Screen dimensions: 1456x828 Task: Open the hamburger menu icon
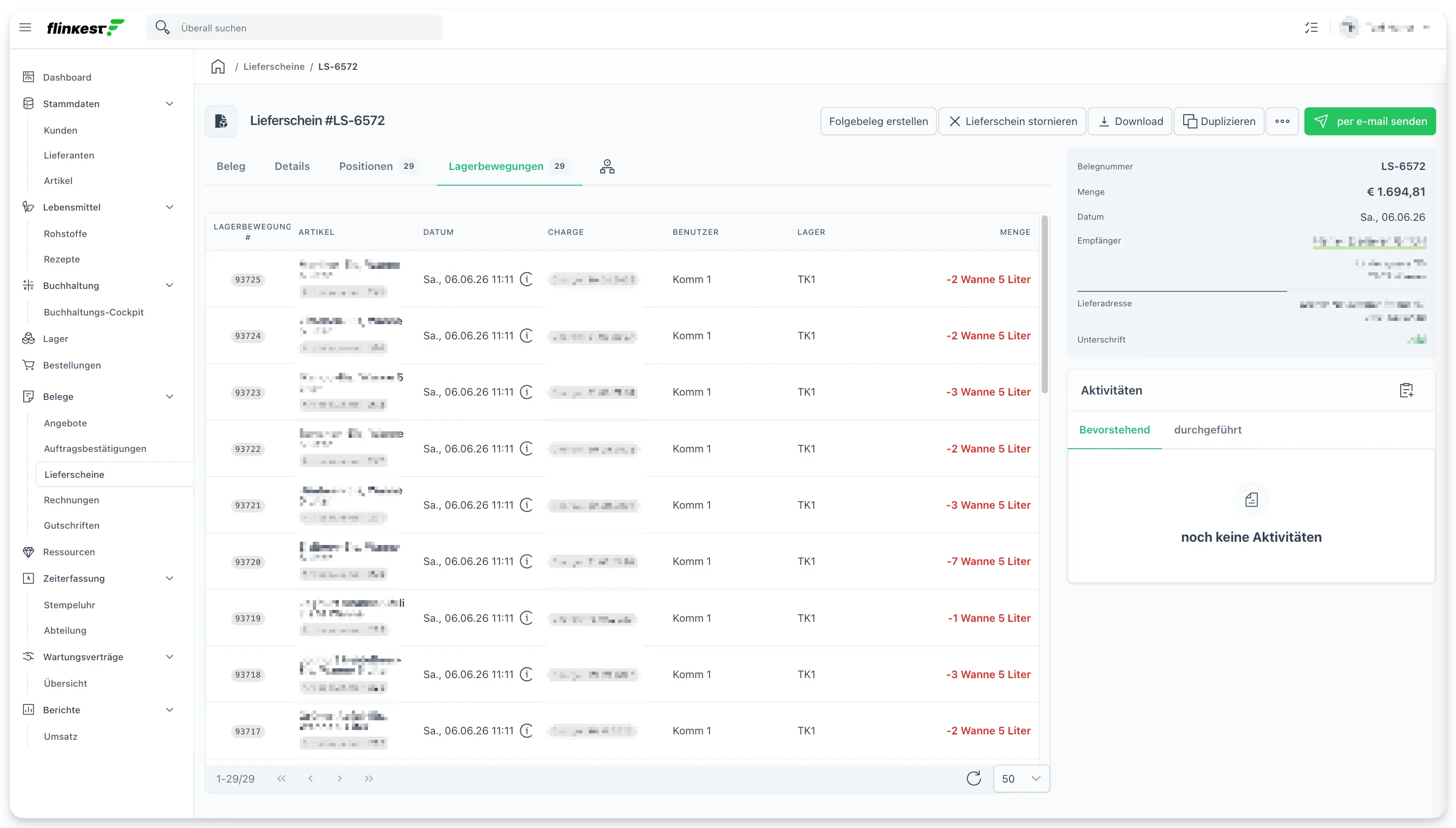25,27
